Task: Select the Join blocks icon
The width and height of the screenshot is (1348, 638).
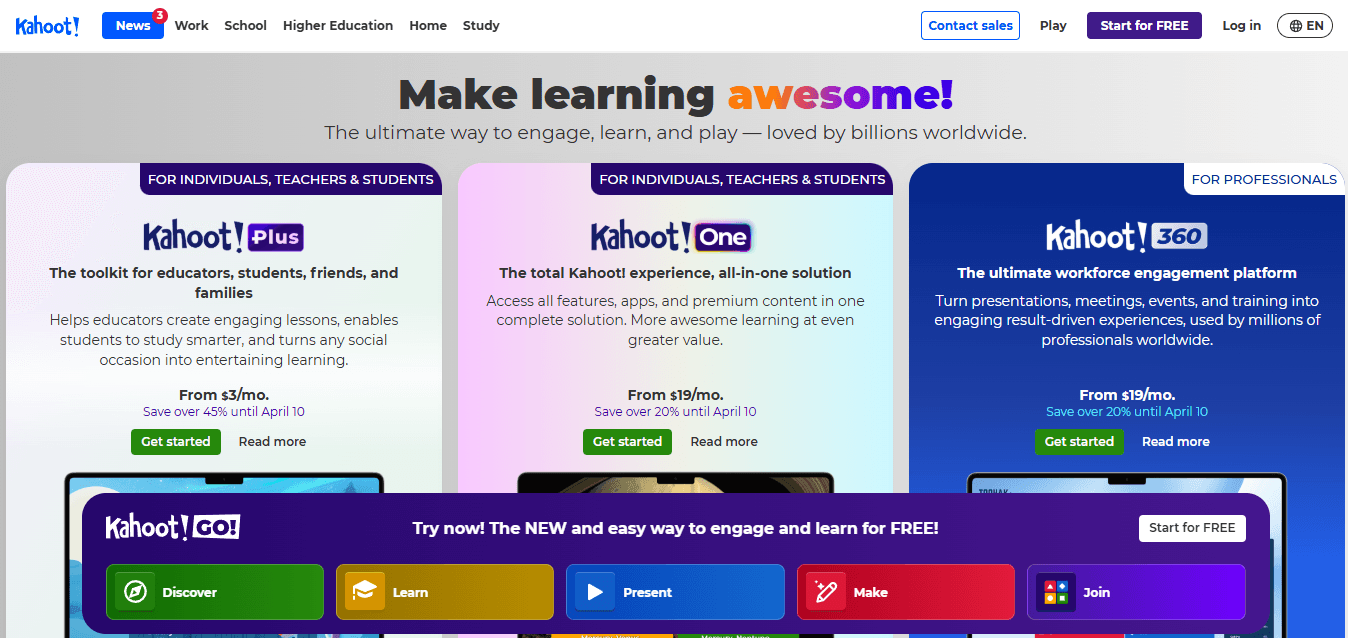Action: pyautogui.click(x=1055, y=592)
